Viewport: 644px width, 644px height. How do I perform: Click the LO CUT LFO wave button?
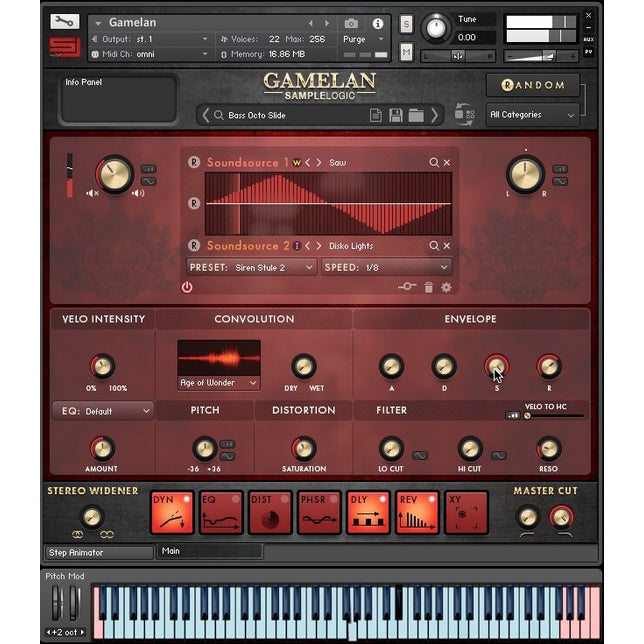(420, 455)
